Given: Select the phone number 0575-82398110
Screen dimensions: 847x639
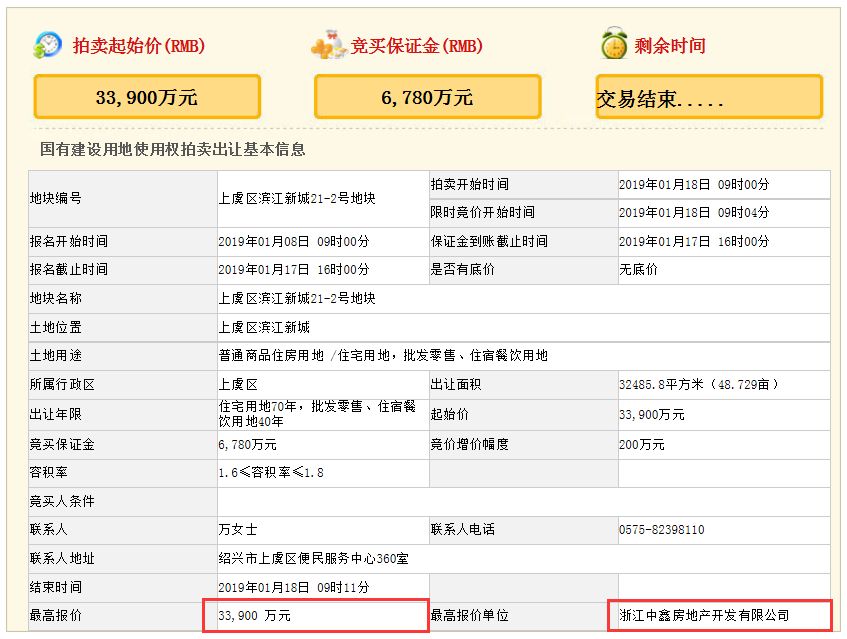Looking at the screenshot, I should 662,529.
